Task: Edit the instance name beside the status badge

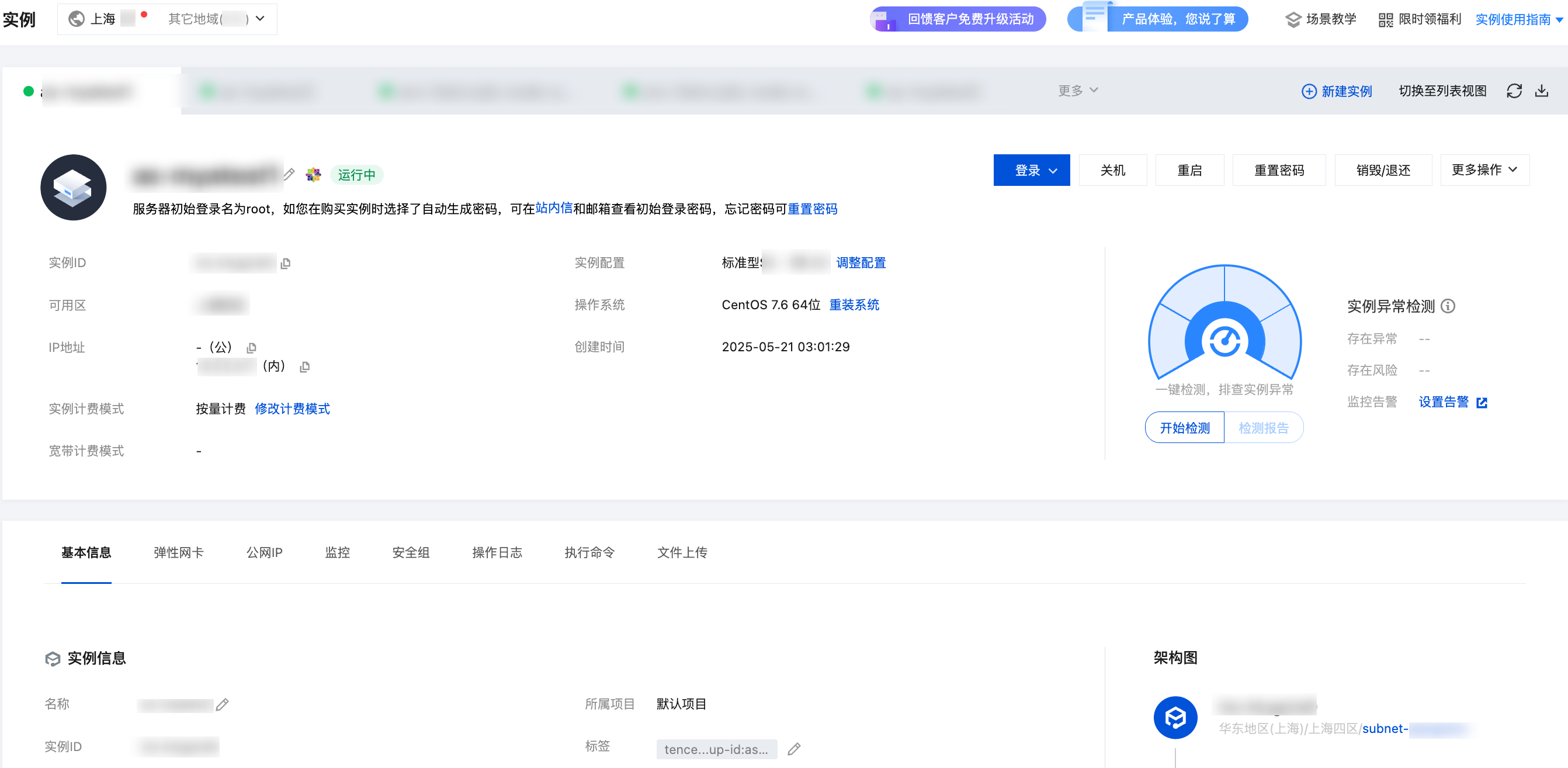Action: pyautogui.click(x=289, y=175)
